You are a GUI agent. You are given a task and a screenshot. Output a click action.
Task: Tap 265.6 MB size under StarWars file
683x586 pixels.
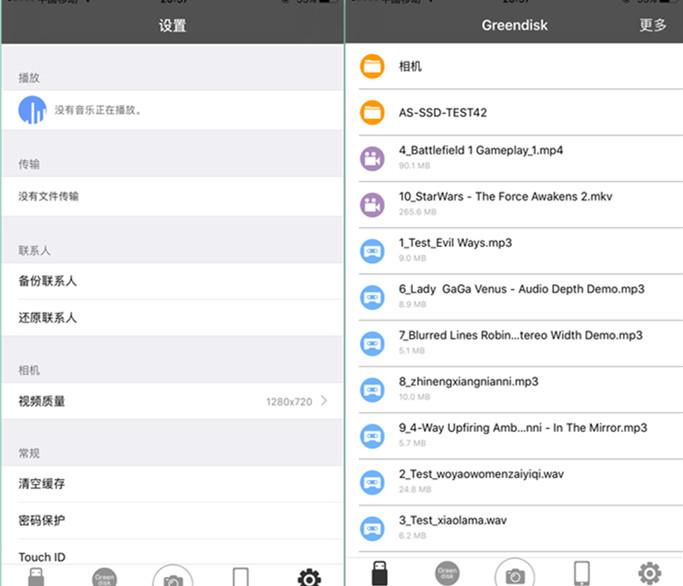[417, 212]
